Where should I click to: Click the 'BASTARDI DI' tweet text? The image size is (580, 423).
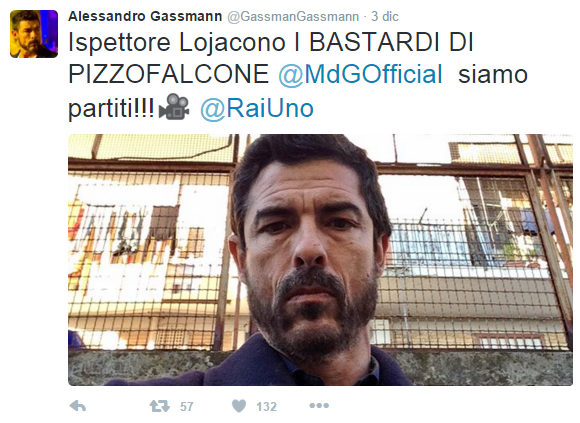coord(391,42)
